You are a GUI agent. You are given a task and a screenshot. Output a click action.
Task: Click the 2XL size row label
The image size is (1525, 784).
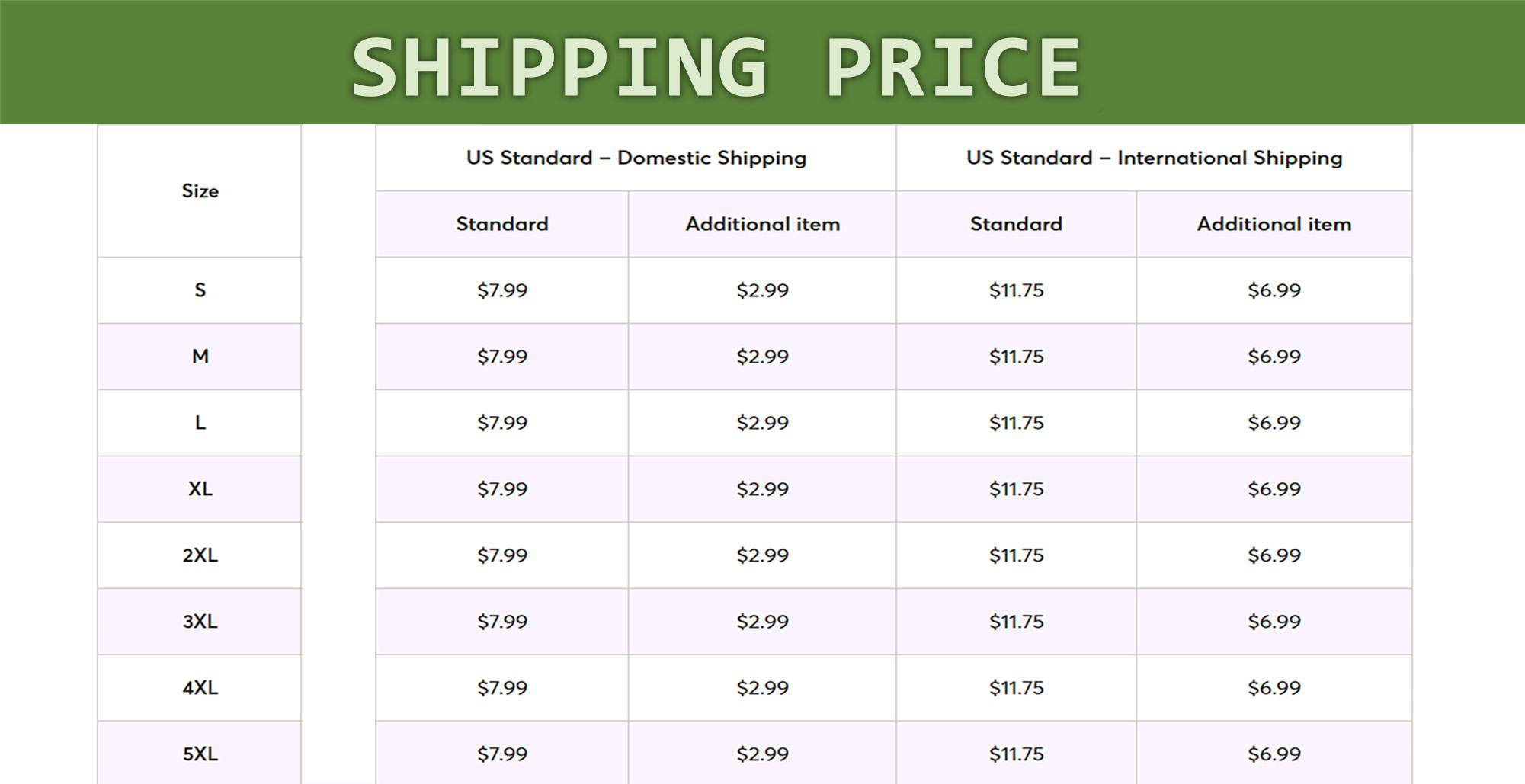[200, 555]
